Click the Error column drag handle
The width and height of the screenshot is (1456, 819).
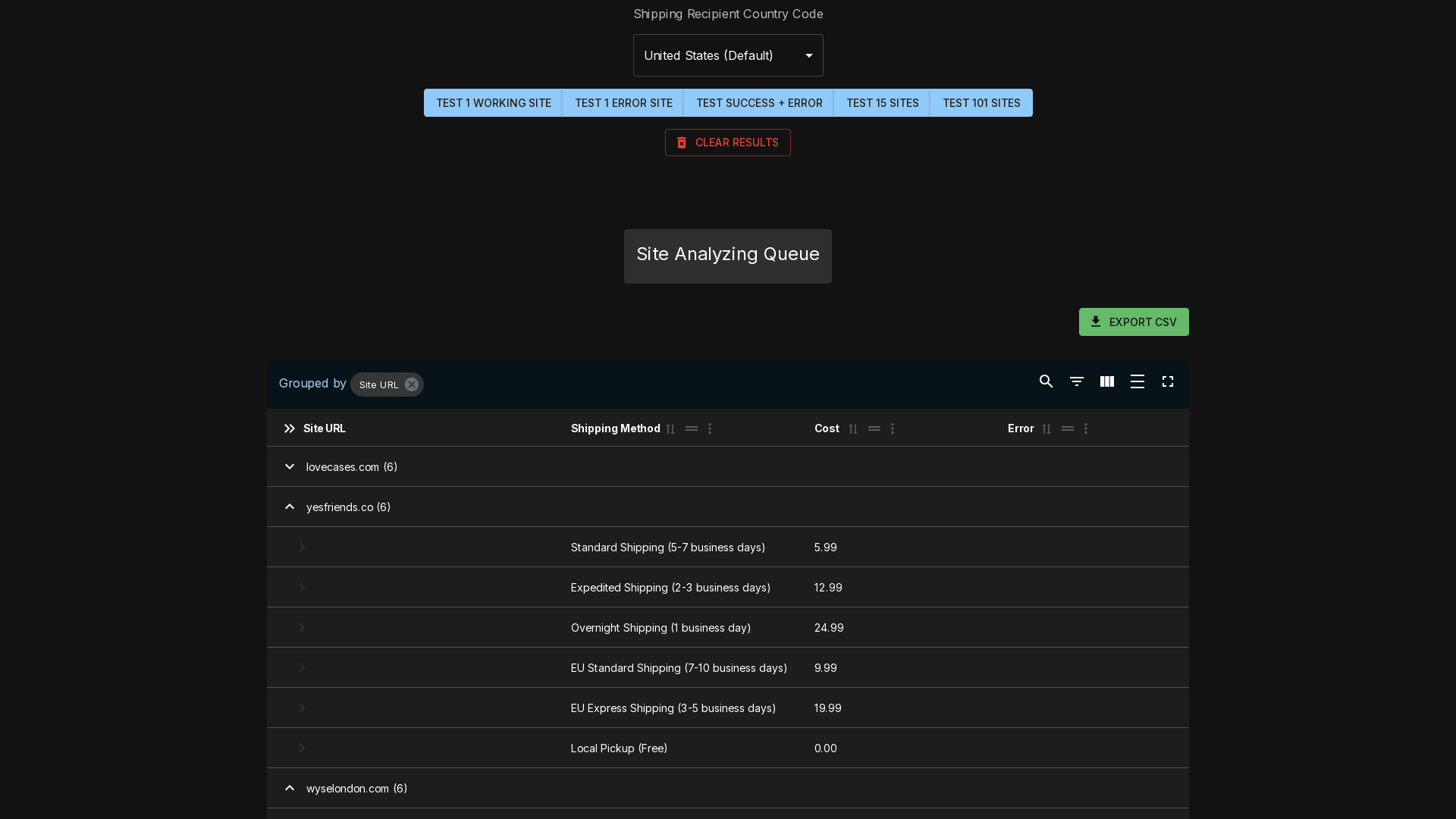point(1067,429)
